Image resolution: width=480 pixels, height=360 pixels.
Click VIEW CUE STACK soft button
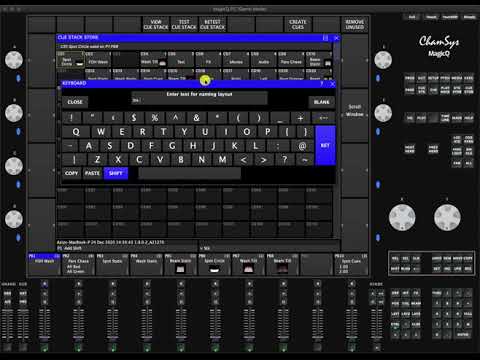(156, 25)
